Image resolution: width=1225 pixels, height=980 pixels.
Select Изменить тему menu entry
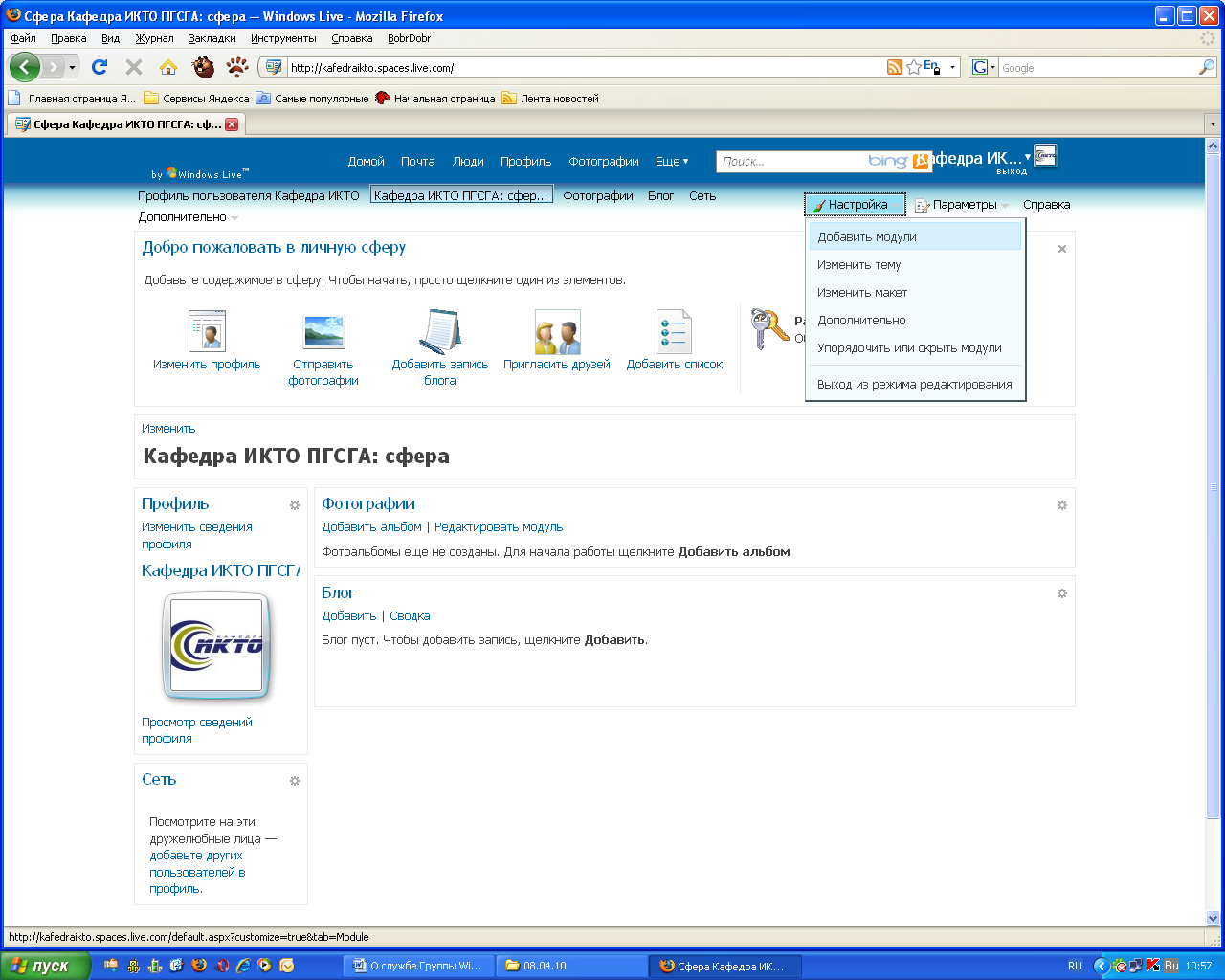pyautogui.click(x=915, y=265)
